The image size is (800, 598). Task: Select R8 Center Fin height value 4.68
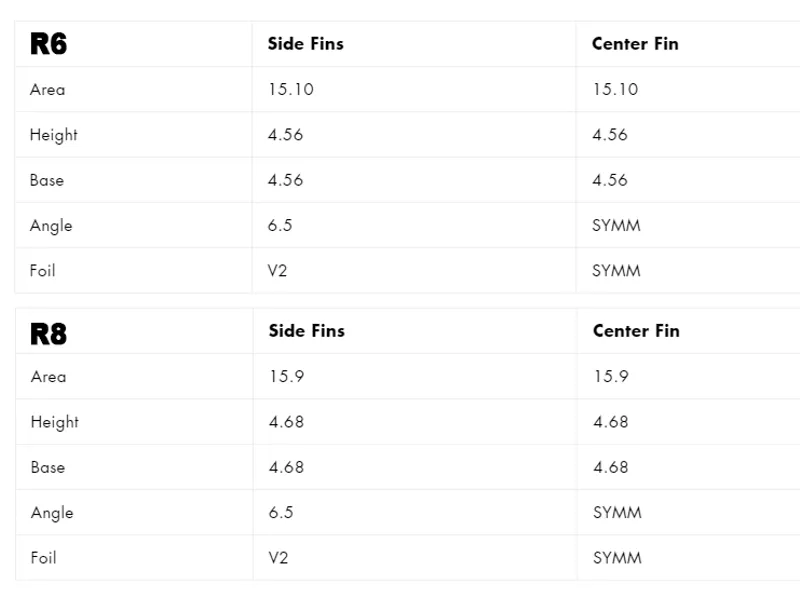coord(610,422)
